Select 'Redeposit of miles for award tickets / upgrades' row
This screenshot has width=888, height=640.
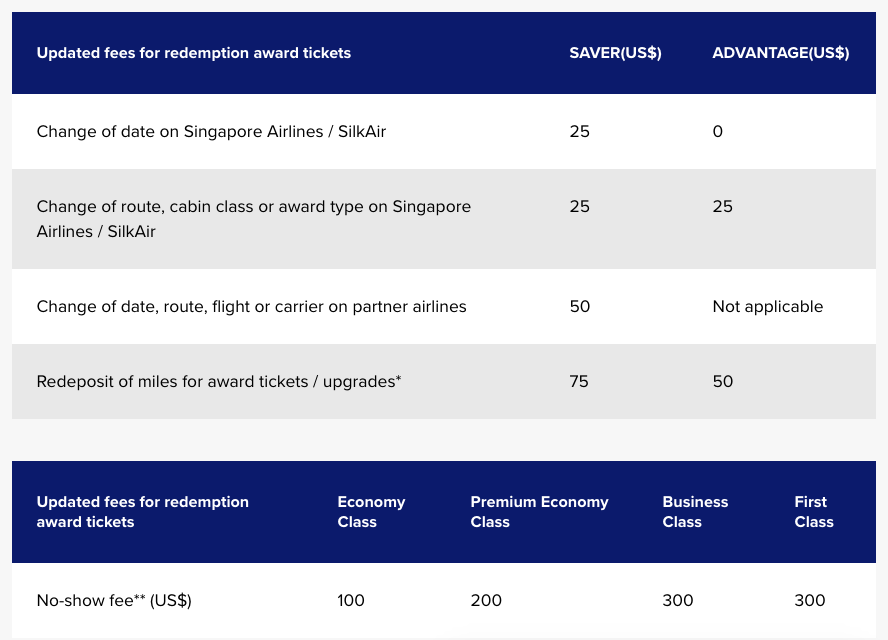[443, 381]
